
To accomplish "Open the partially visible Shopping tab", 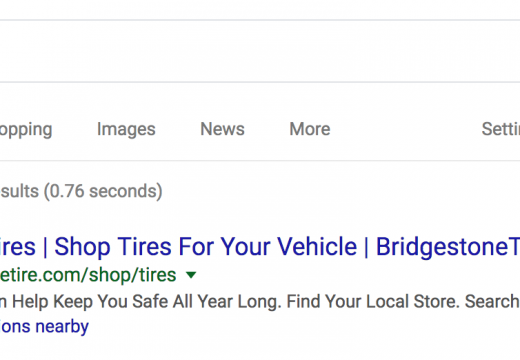I will coord(26,129).
